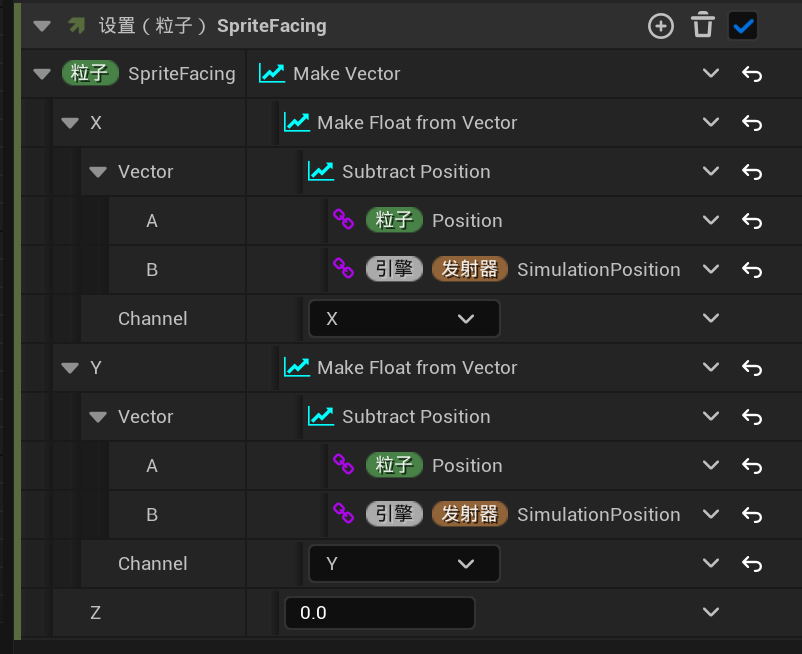Click the link icon beside first 粒子 Position

pyautogui.click(x=343, y=221)
